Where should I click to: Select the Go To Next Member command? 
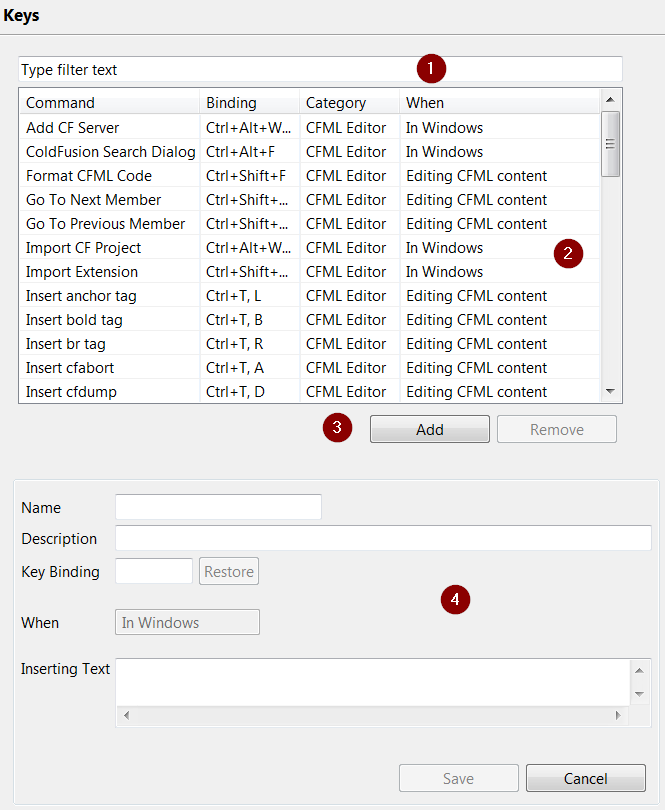(94, 199)
